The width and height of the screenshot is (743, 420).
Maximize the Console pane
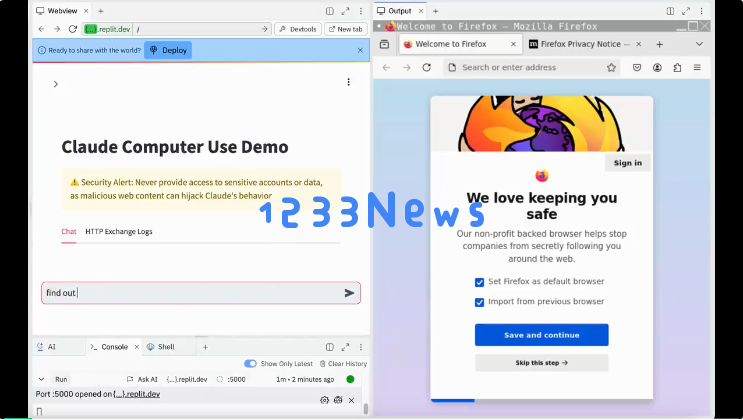click(345, 347)
